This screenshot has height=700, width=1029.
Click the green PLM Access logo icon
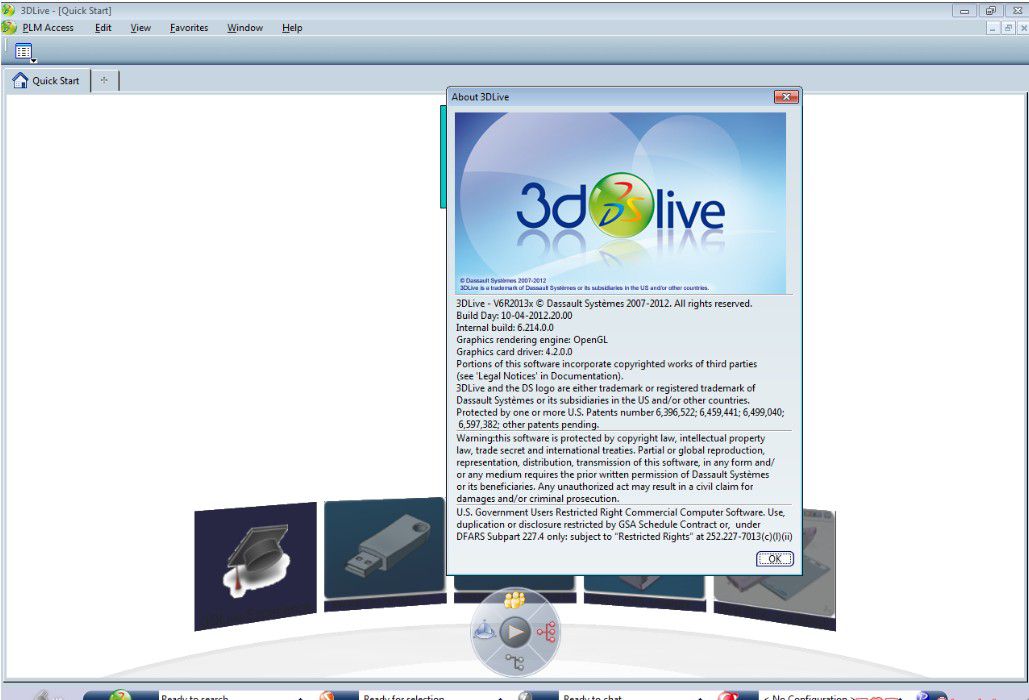click(x=9, y=28)
